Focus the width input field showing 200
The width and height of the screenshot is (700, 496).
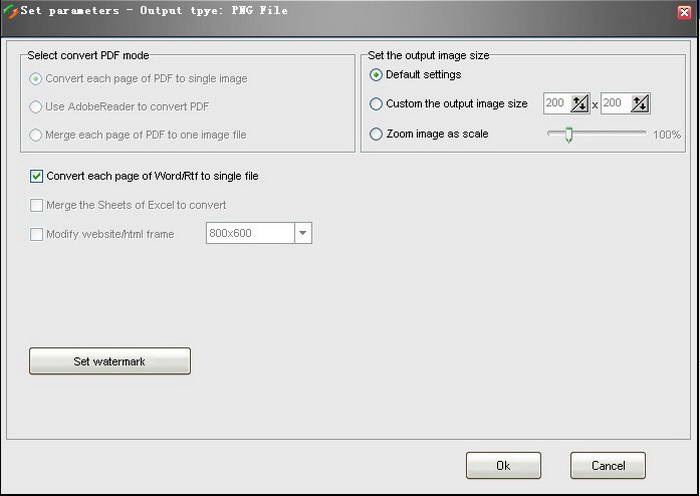point(557,104)
